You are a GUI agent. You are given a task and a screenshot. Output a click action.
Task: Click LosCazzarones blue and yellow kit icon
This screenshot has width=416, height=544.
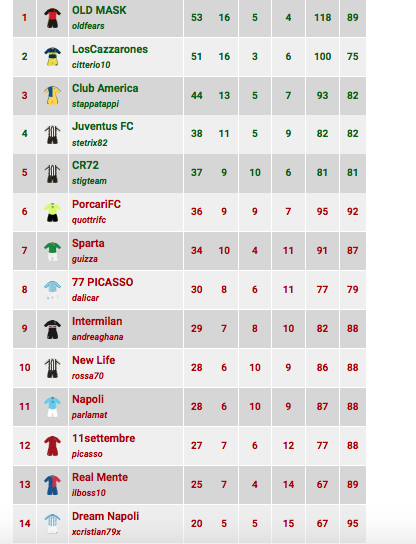pyautogui.click(x=52, y=57)
